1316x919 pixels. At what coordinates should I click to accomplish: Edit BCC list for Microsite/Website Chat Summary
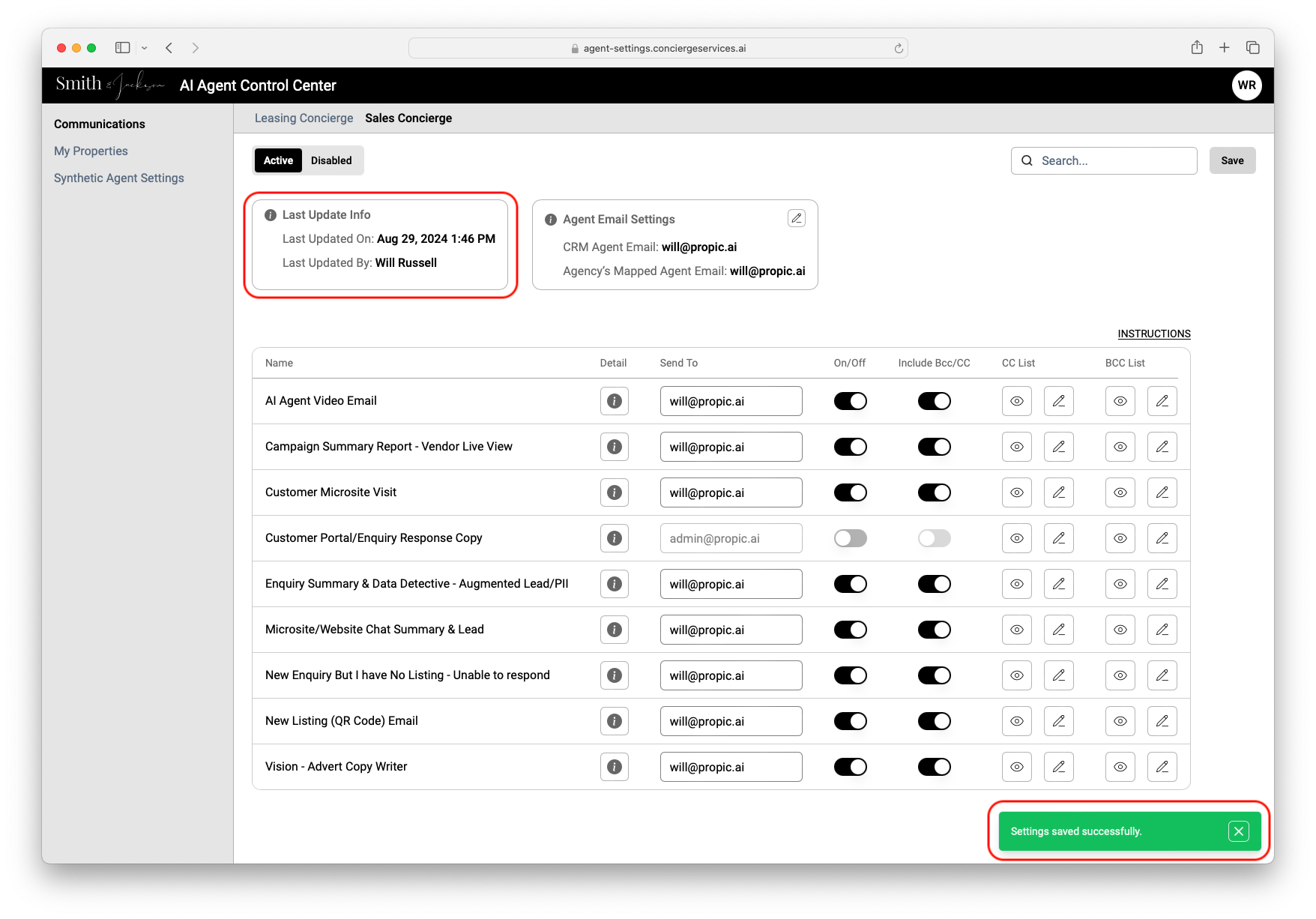pyautogui.click(x=1162, y=630)
